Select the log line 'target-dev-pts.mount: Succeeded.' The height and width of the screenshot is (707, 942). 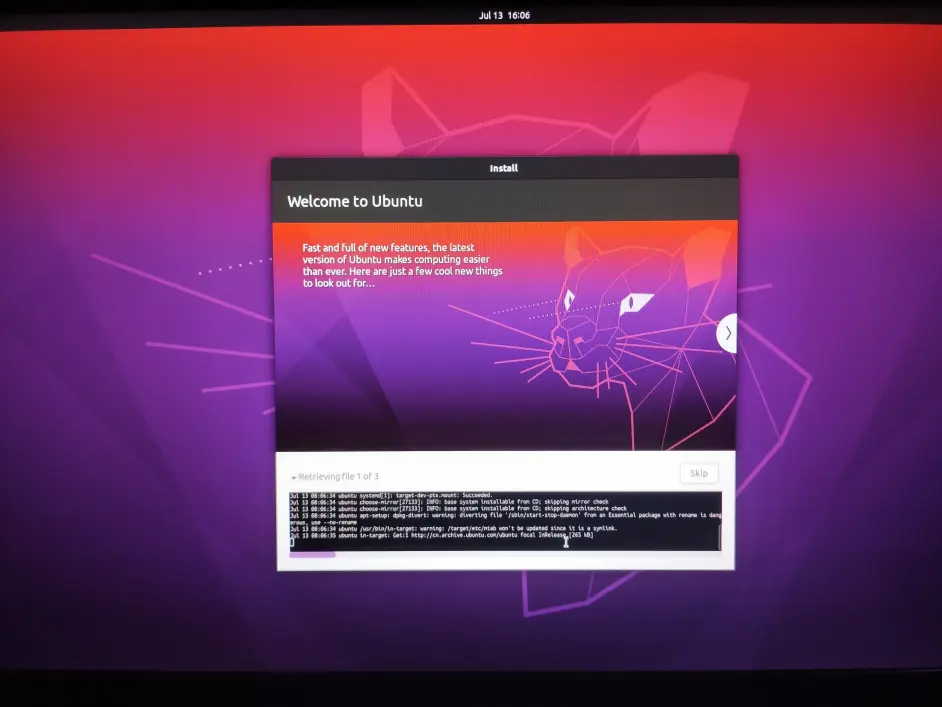click(391, 496)
